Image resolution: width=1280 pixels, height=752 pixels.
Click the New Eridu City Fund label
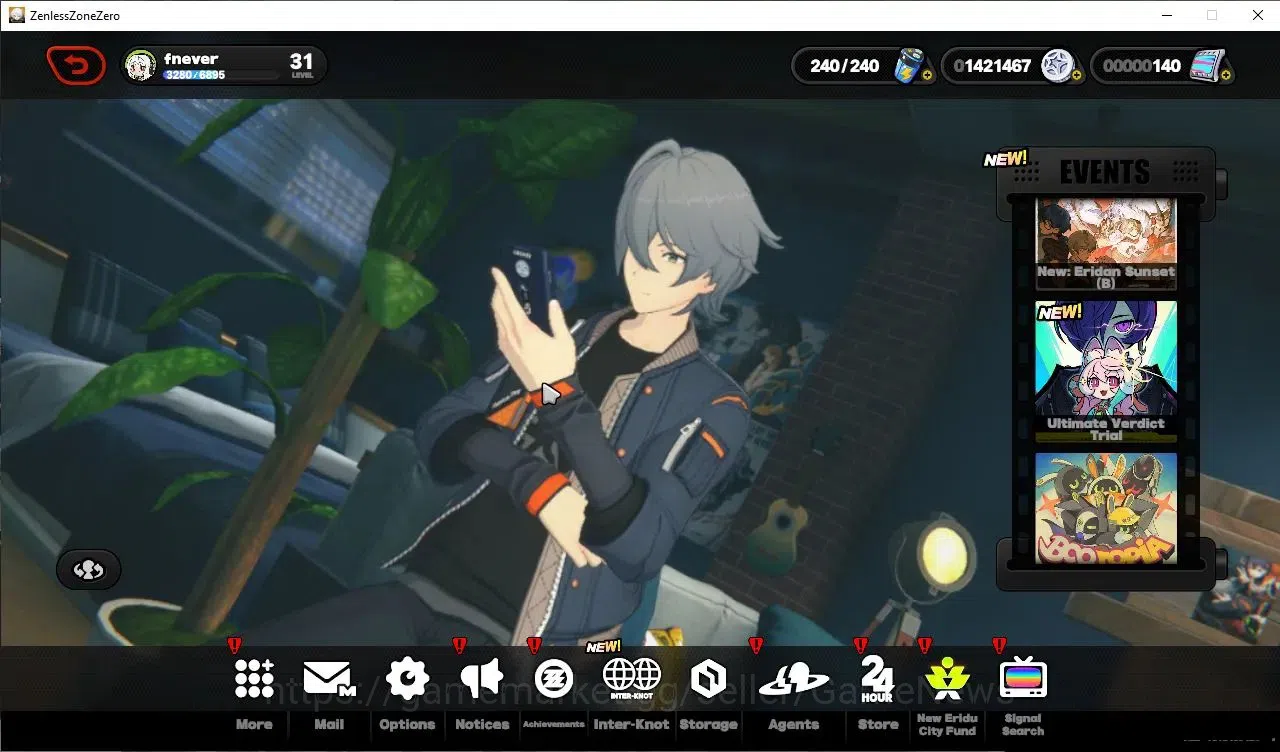[947, 724]
